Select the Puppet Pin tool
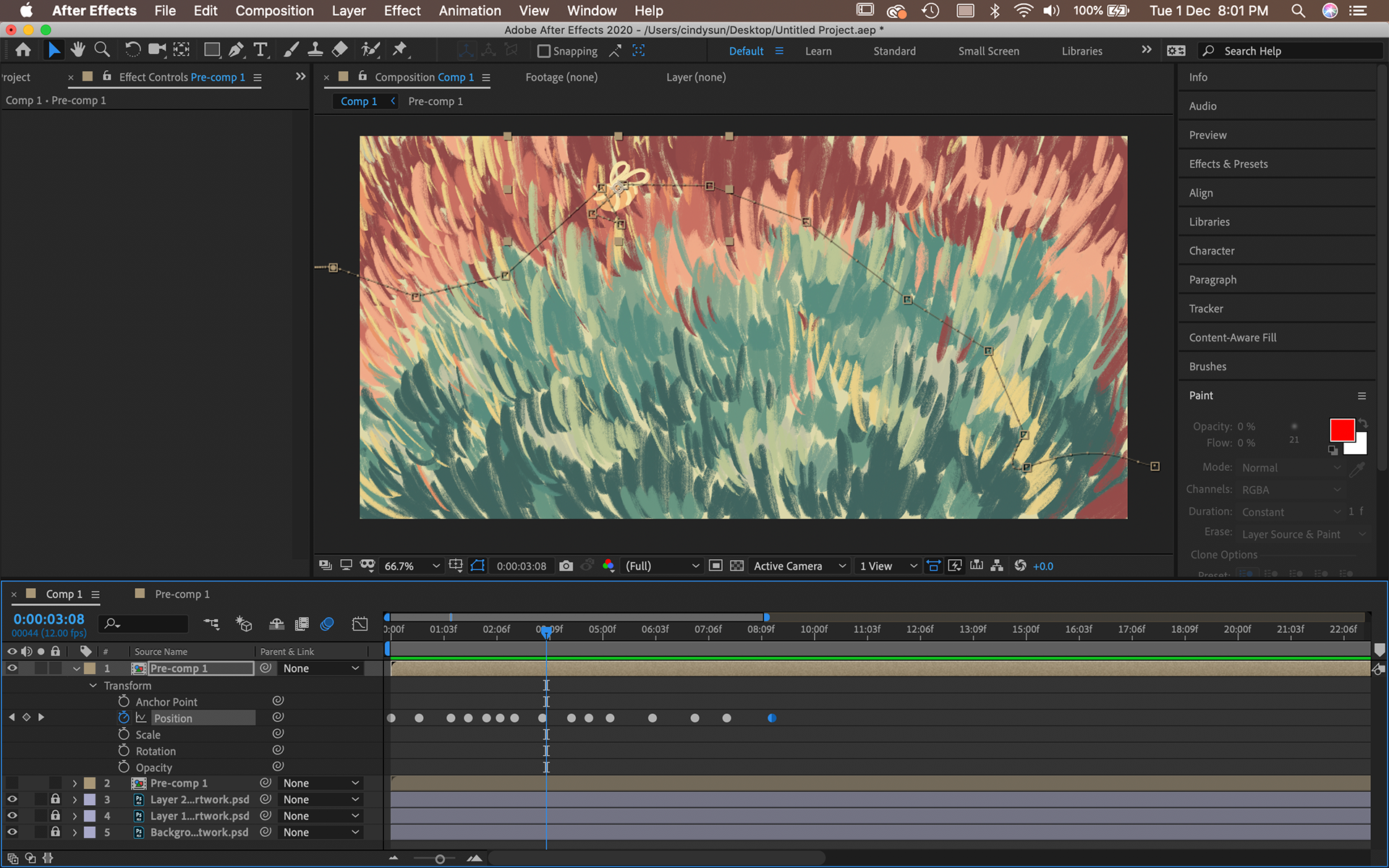Image resolution: width=1389 pixels, height=868 pixels. click(400, 50)
